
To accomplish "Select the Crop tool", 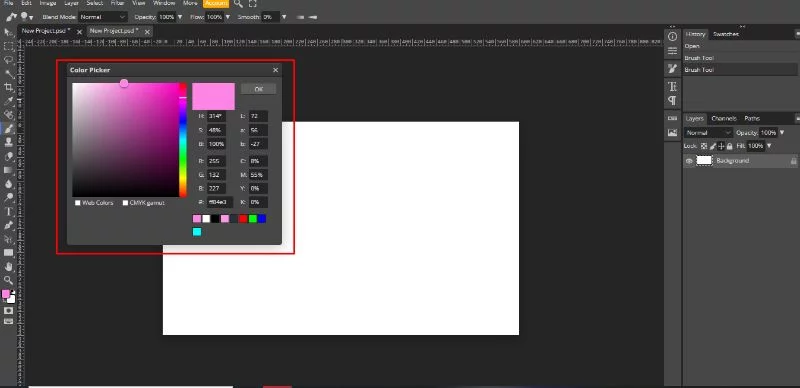I will [x=8, y=87].
